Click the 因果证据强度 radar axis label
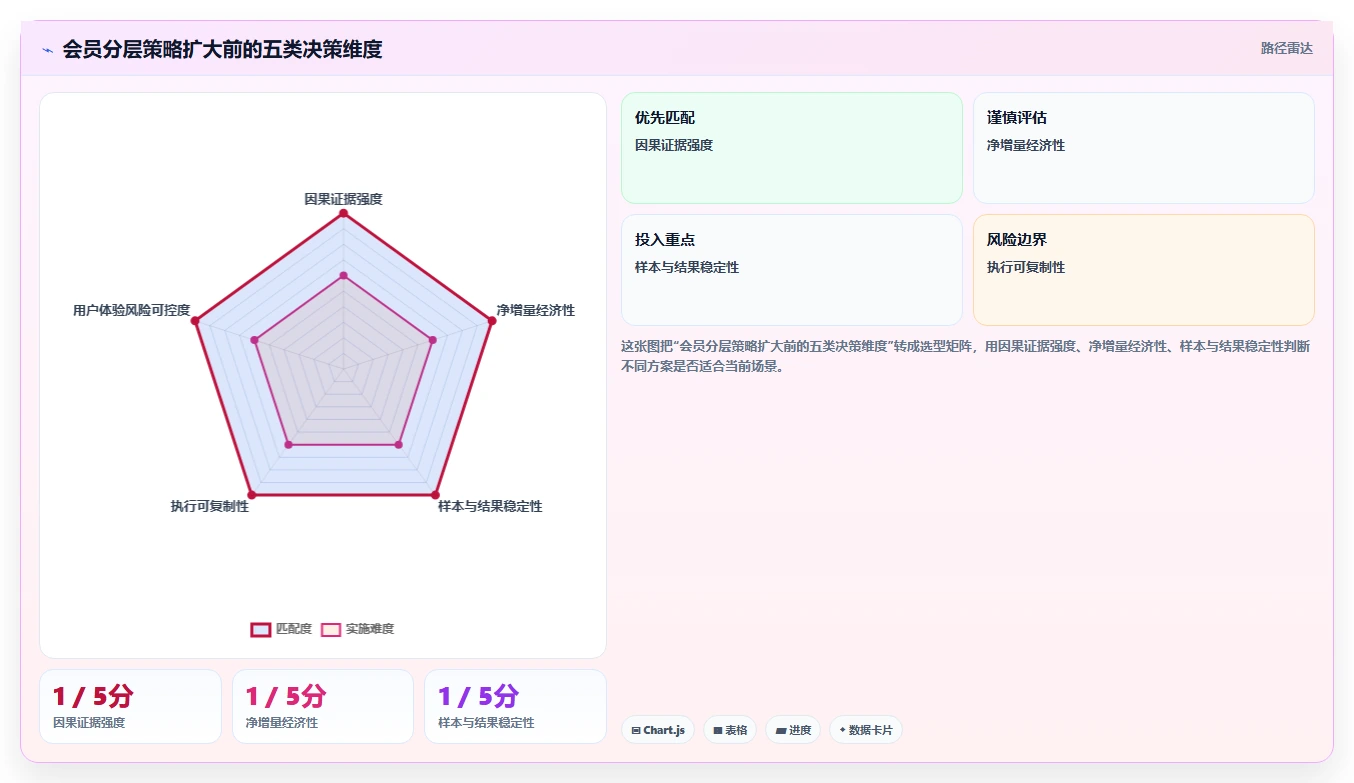 pos(343,199)
